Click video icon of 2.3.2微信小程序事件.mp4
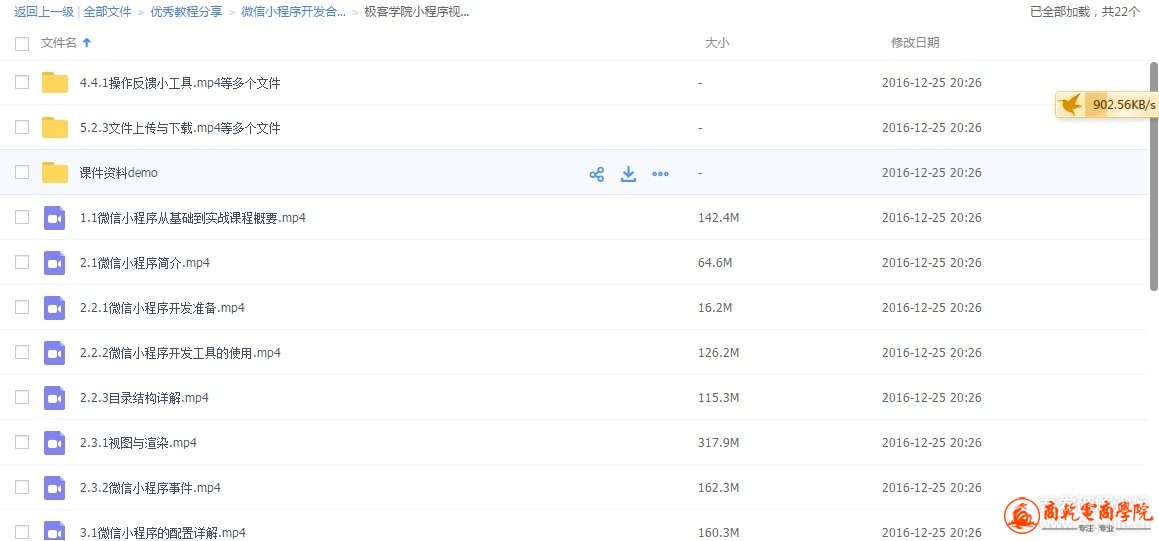The height and width of the screenshot is (541, 1159). tap(55, 489)
